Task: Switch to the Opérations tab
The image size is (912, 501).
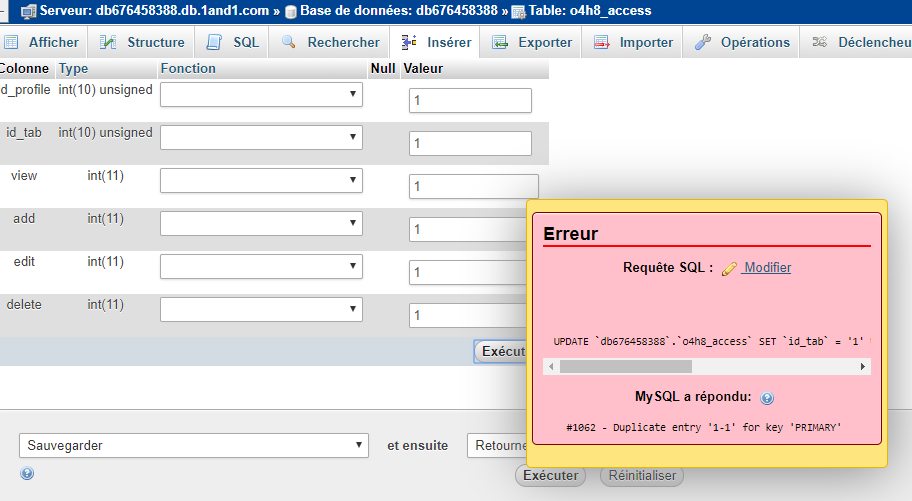Action: click(x=742, y=42)
